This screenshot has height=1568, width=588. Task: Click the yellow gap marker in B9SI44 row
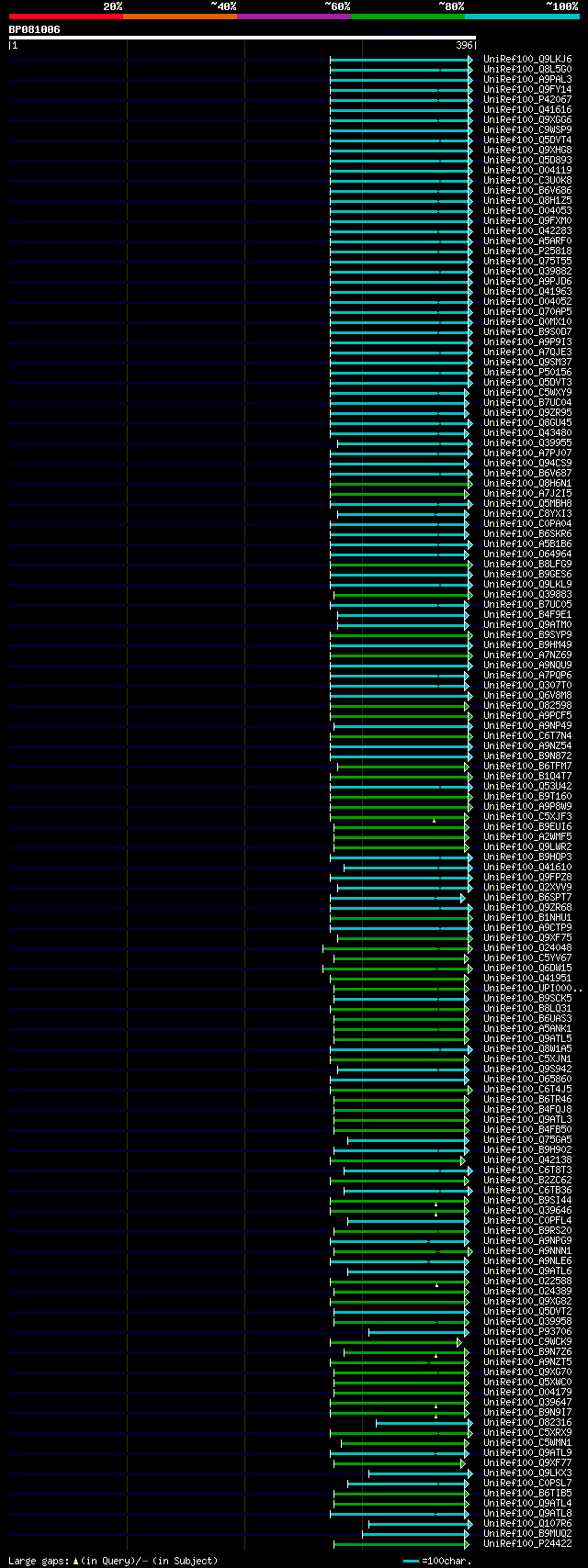click(x=435, y=1204)
